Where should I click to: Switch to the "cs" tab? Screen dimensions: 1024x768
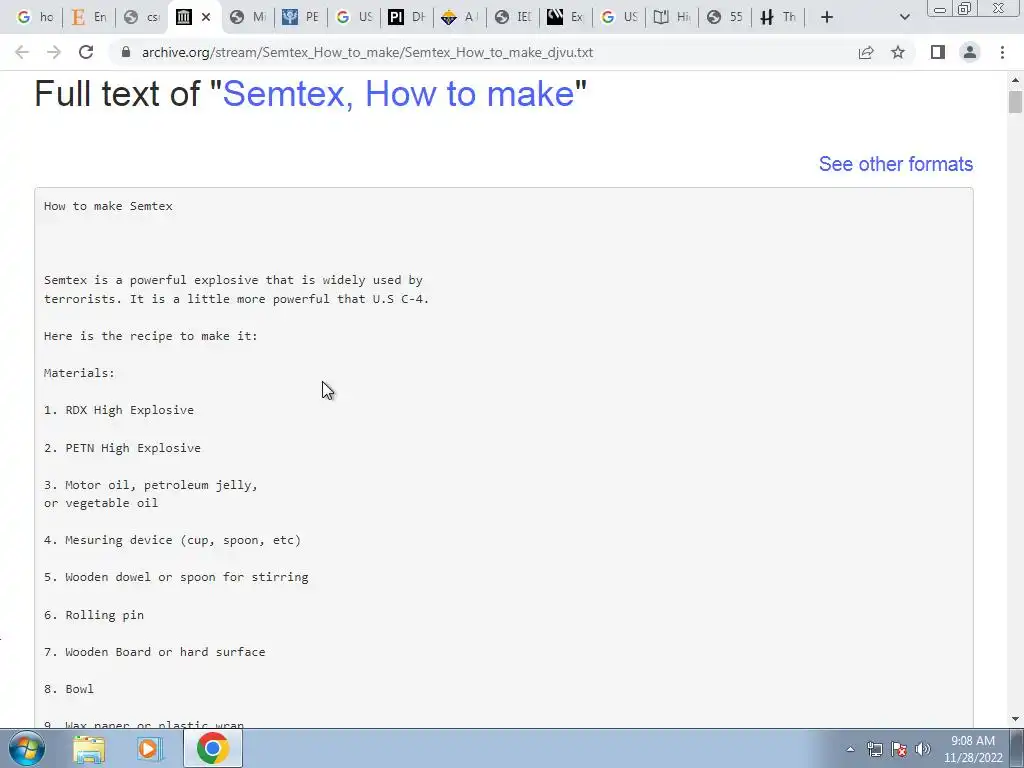pos(142,17)
